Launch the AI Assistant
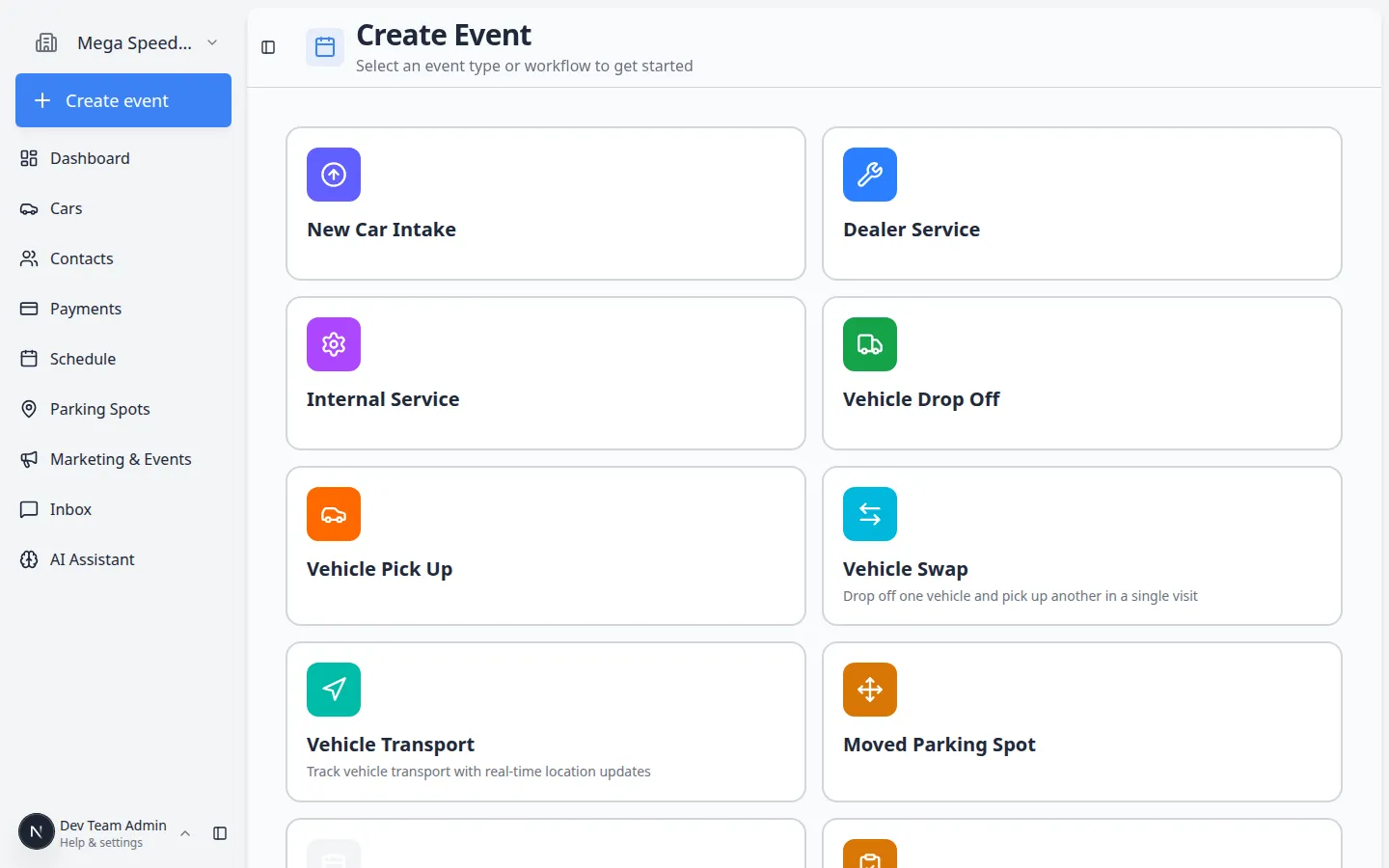Screen dimensions: 1389x868 (123, 559)
